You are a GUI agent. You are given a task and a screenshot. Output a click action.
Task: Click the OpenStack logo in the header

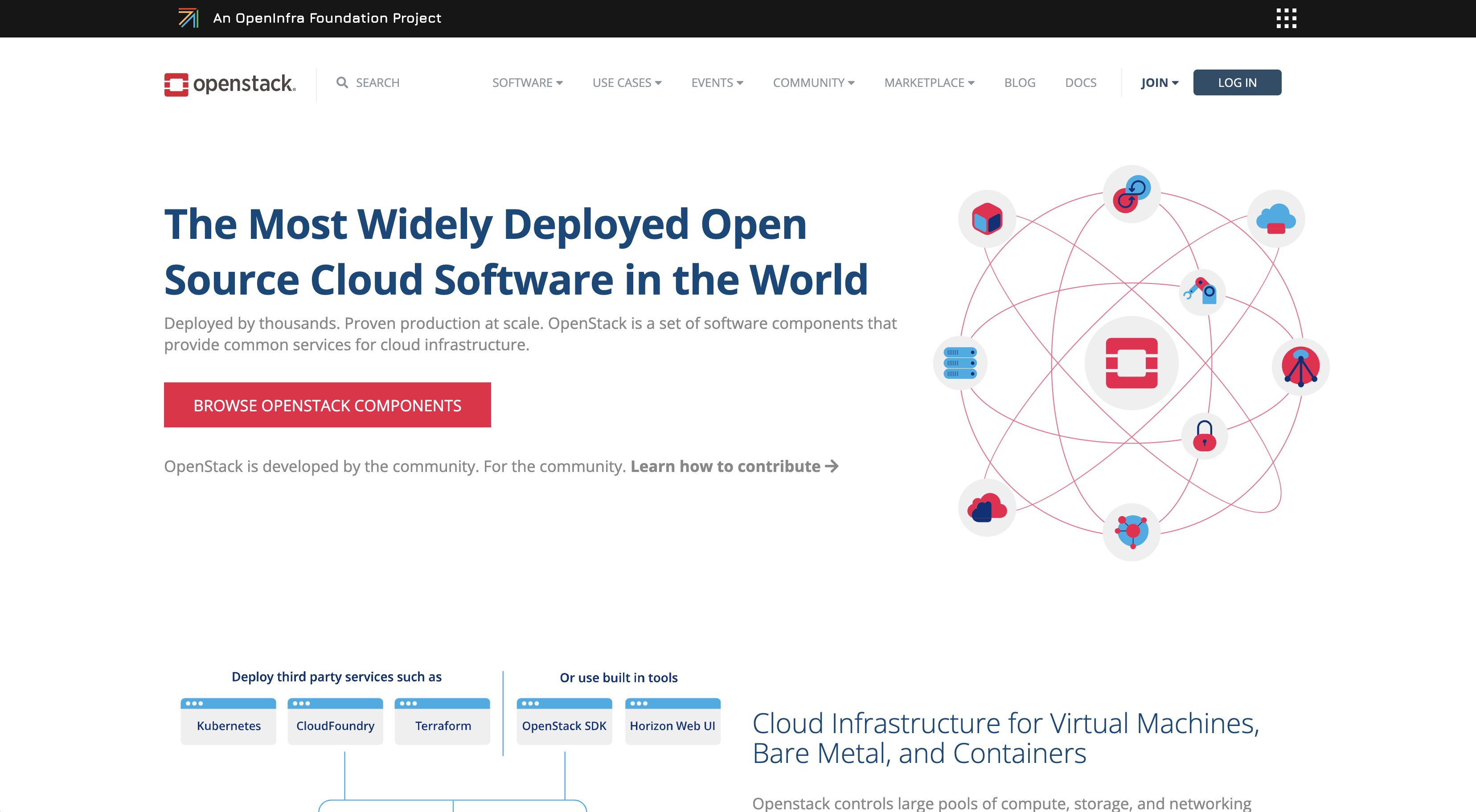pyautogui.click(x=230, y=84)
